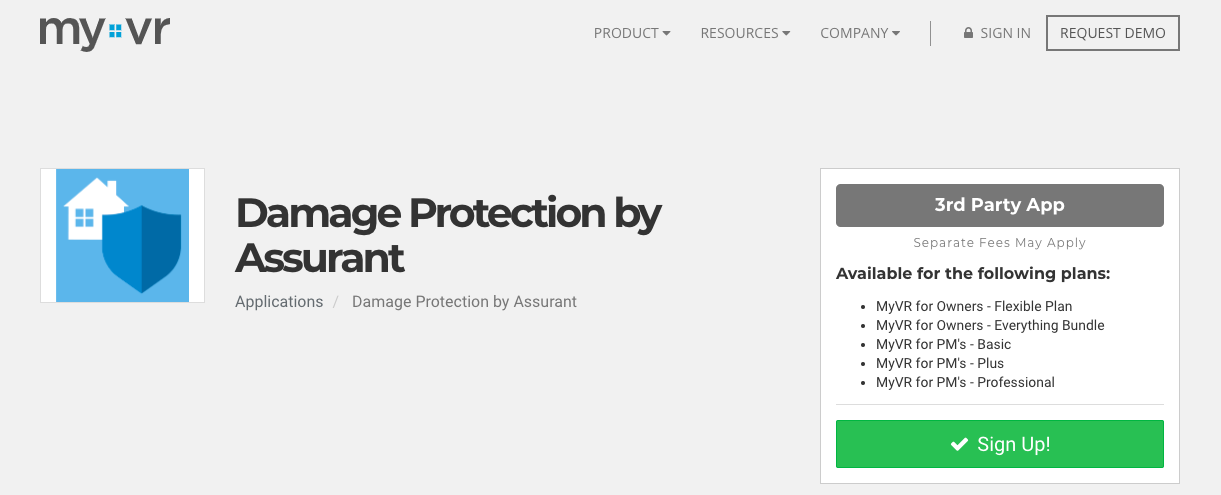Choose the MyVR for PM's - Basic item
Image resolution: width=1221 pixels, height=495 pixels.
(943, 344)
